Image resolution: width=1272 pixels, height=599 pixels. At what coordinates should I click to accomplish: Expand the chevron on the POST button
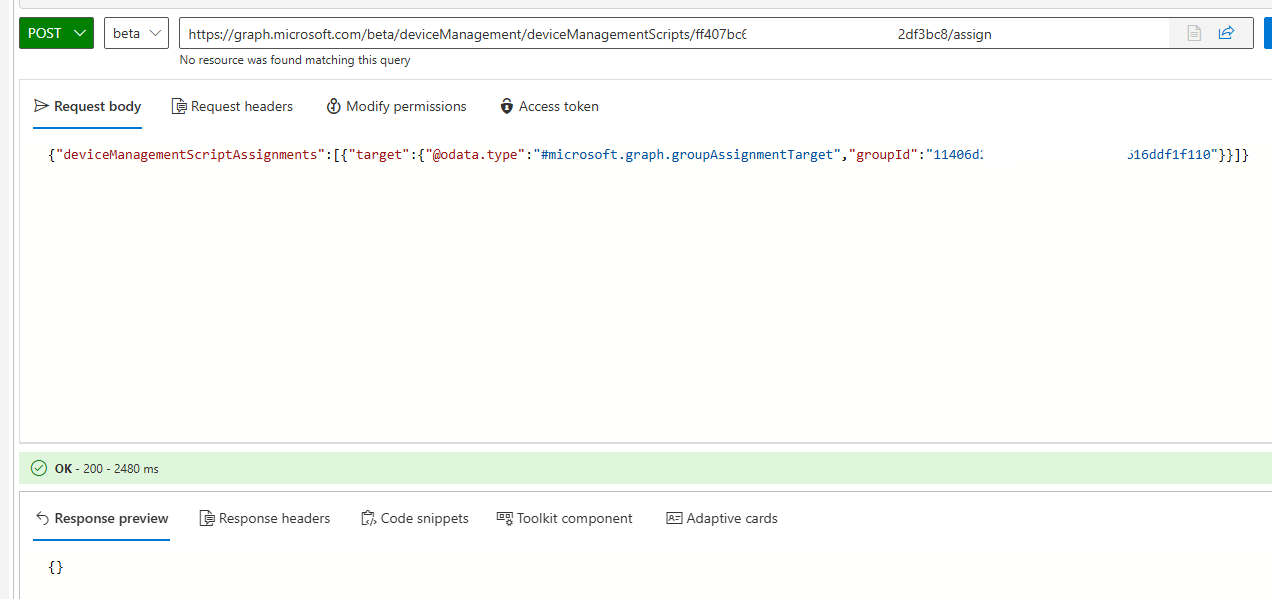[x=79, y=32]
